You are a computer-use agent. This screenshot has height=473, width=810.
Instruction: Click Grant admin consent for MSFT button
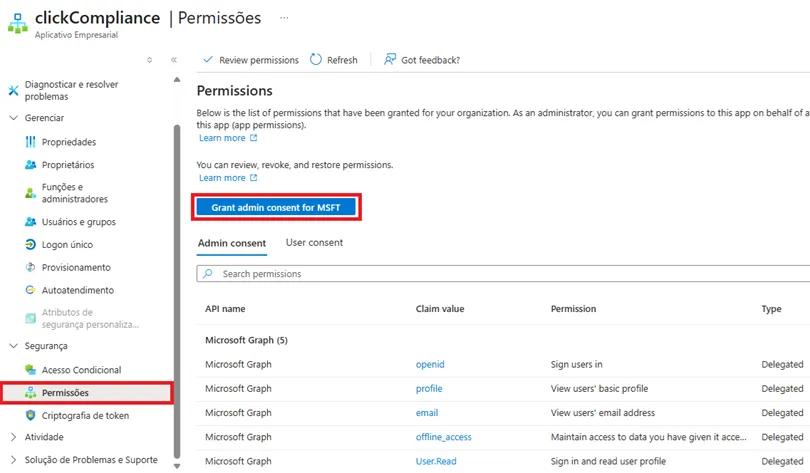tap(276, 207)
